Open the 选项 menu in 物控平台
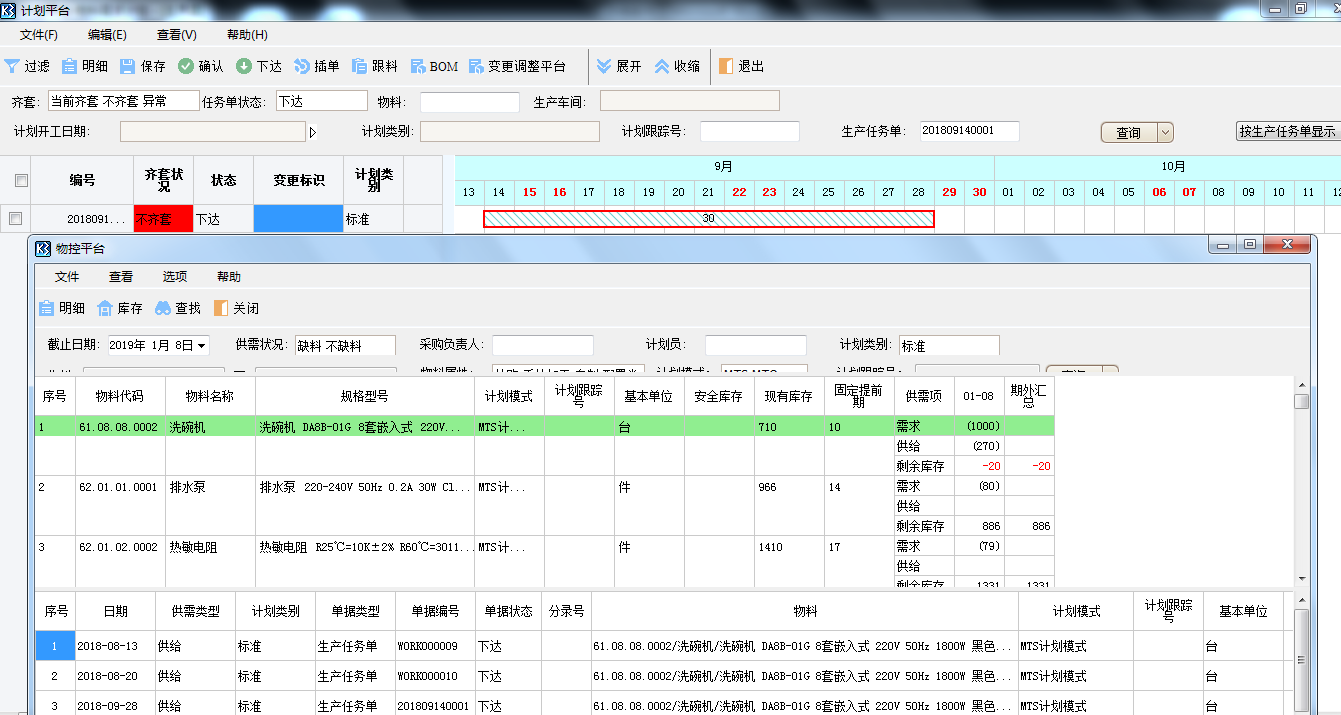The width and height of the screenshot is (1341, 715). click(175, 277)
